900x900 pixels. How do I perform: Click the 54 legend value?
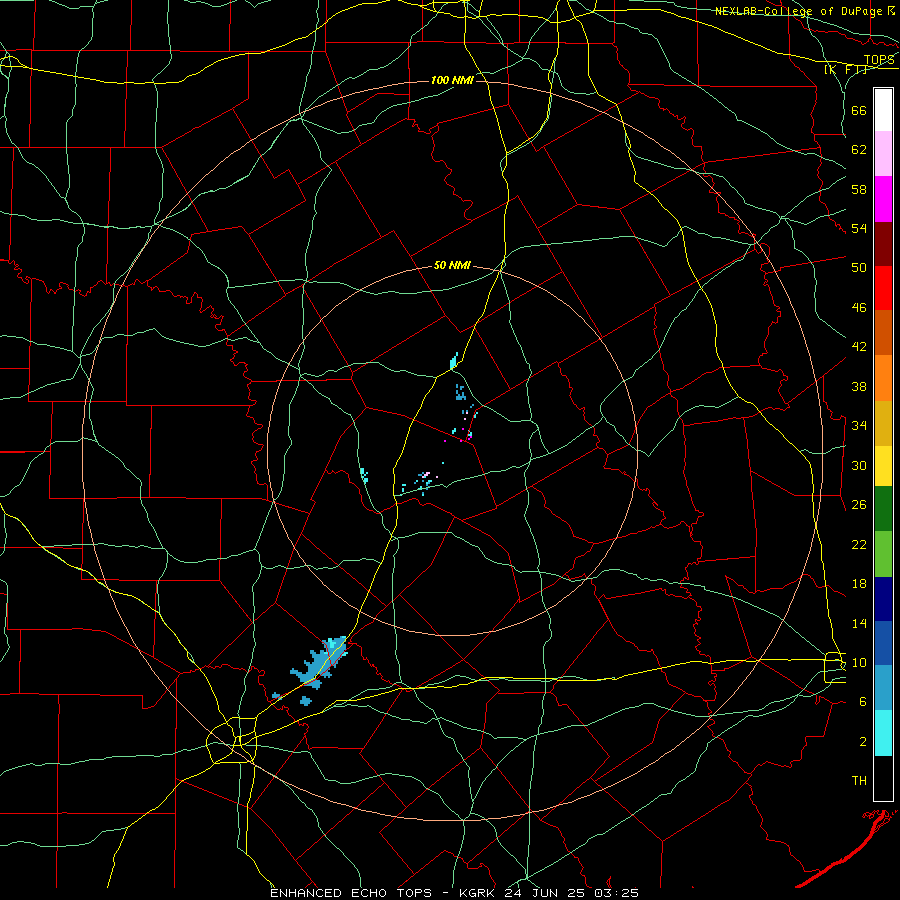pos(859,228)
